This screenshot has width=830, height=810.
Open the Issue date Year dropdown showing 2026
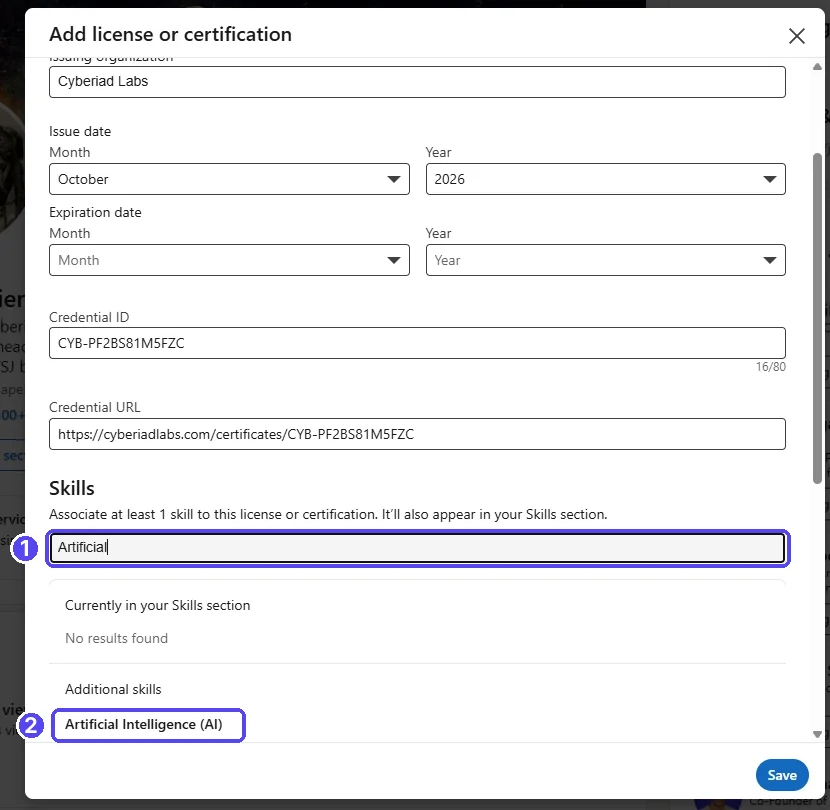coord(606,179)
